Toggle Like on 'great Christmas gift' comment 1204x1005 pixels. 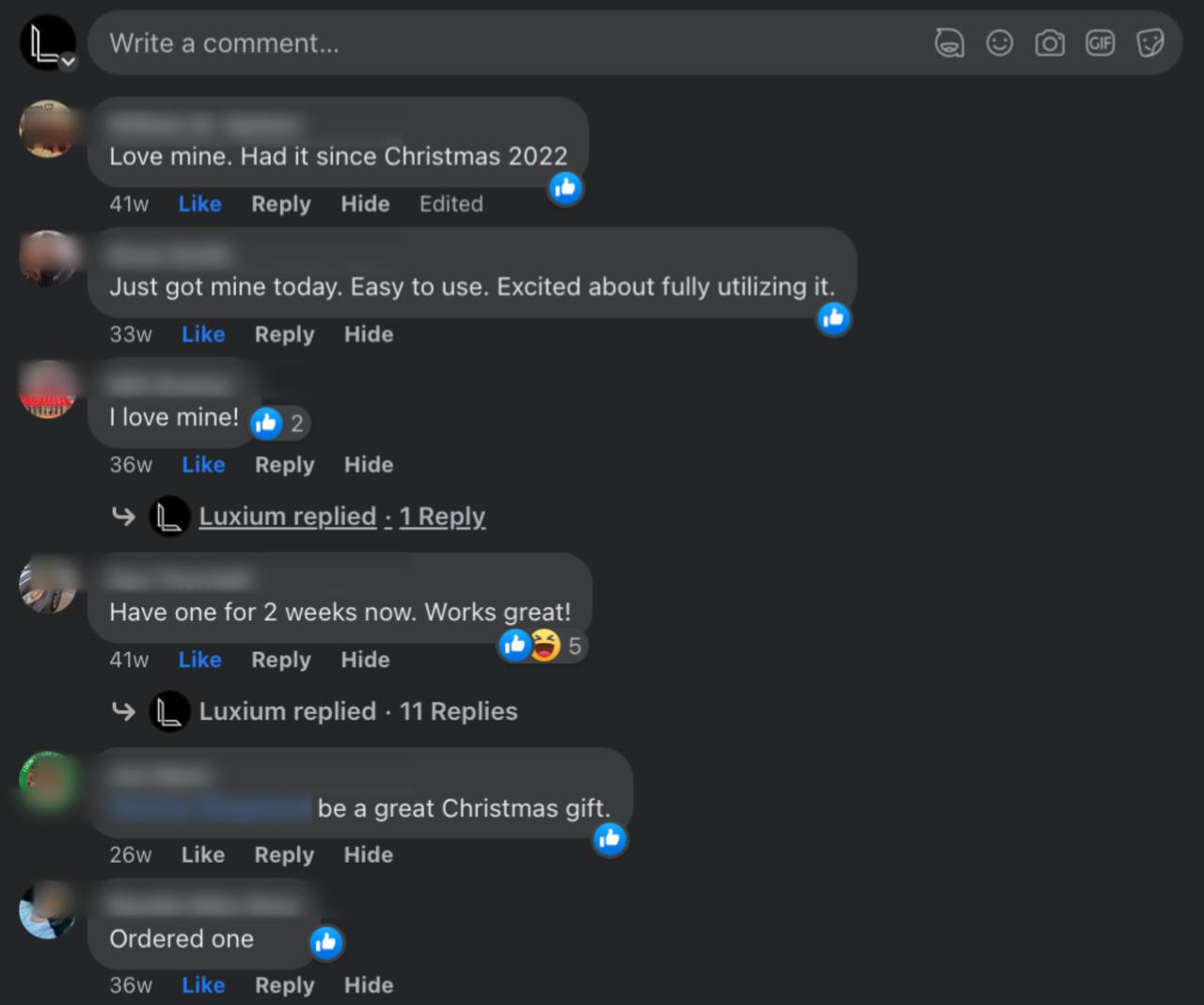click(x=202, y=854)
